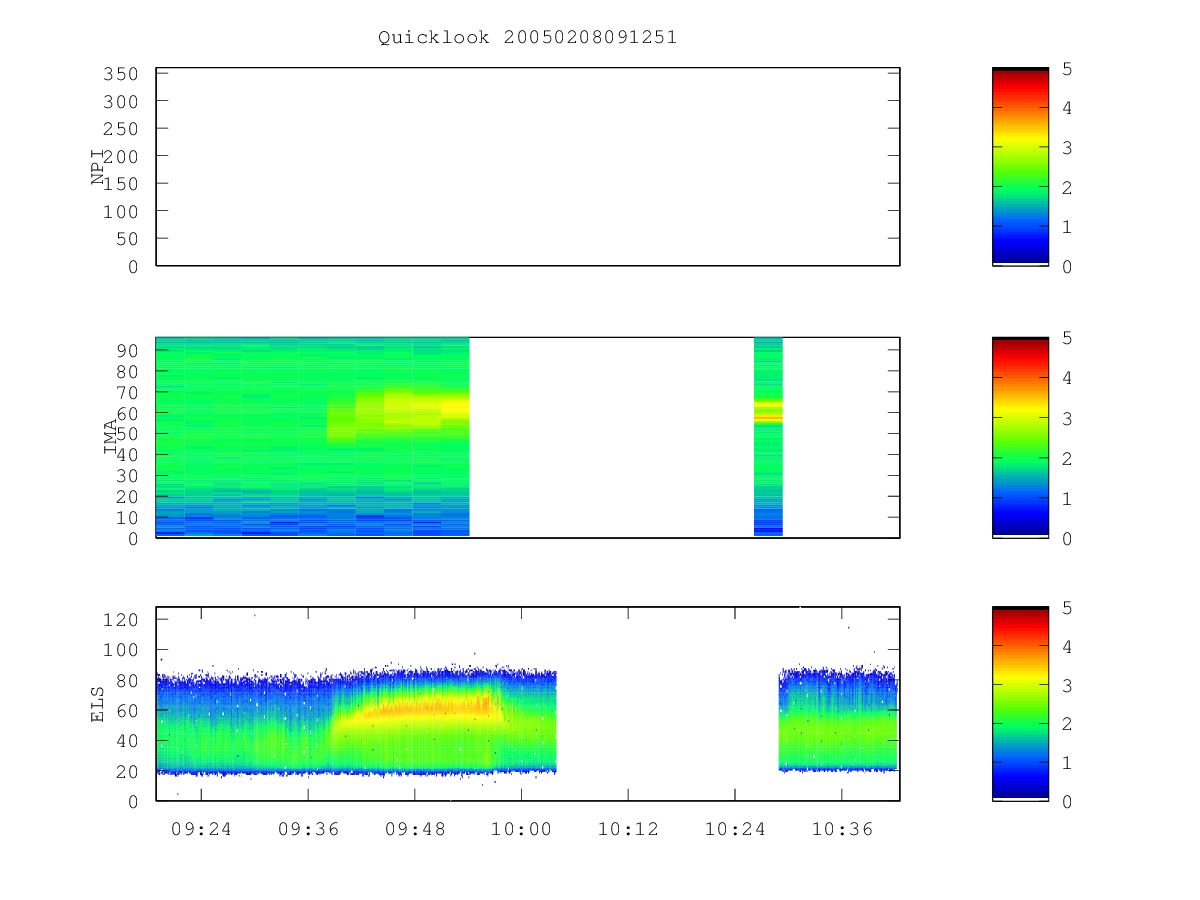The height and width of the screenshot is (900, 1200).
Task: Select tick label 300 on NPI axis
Action: pyautogui.click(x=119, y=101)
